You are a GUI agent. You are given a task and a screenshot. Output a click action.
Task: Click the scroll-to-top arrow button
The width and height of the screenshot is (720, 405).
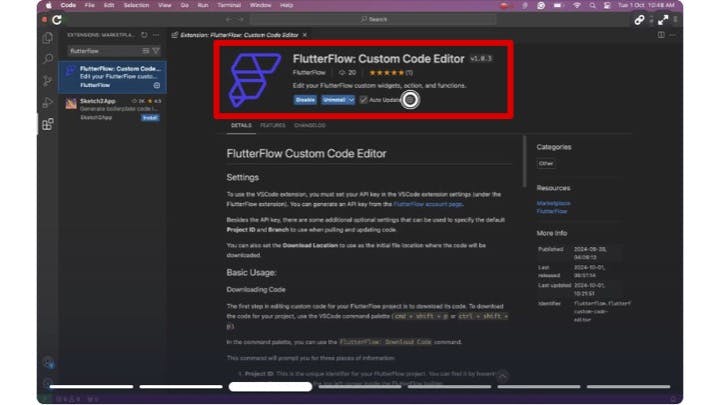pos(502,377)
